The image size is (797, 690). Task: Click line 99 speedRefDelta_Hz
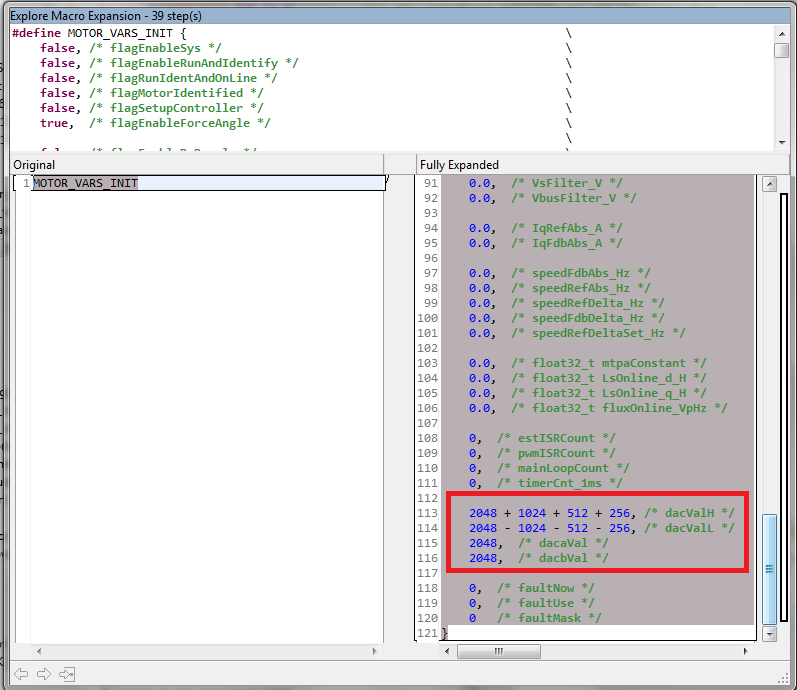pos(567,303)
